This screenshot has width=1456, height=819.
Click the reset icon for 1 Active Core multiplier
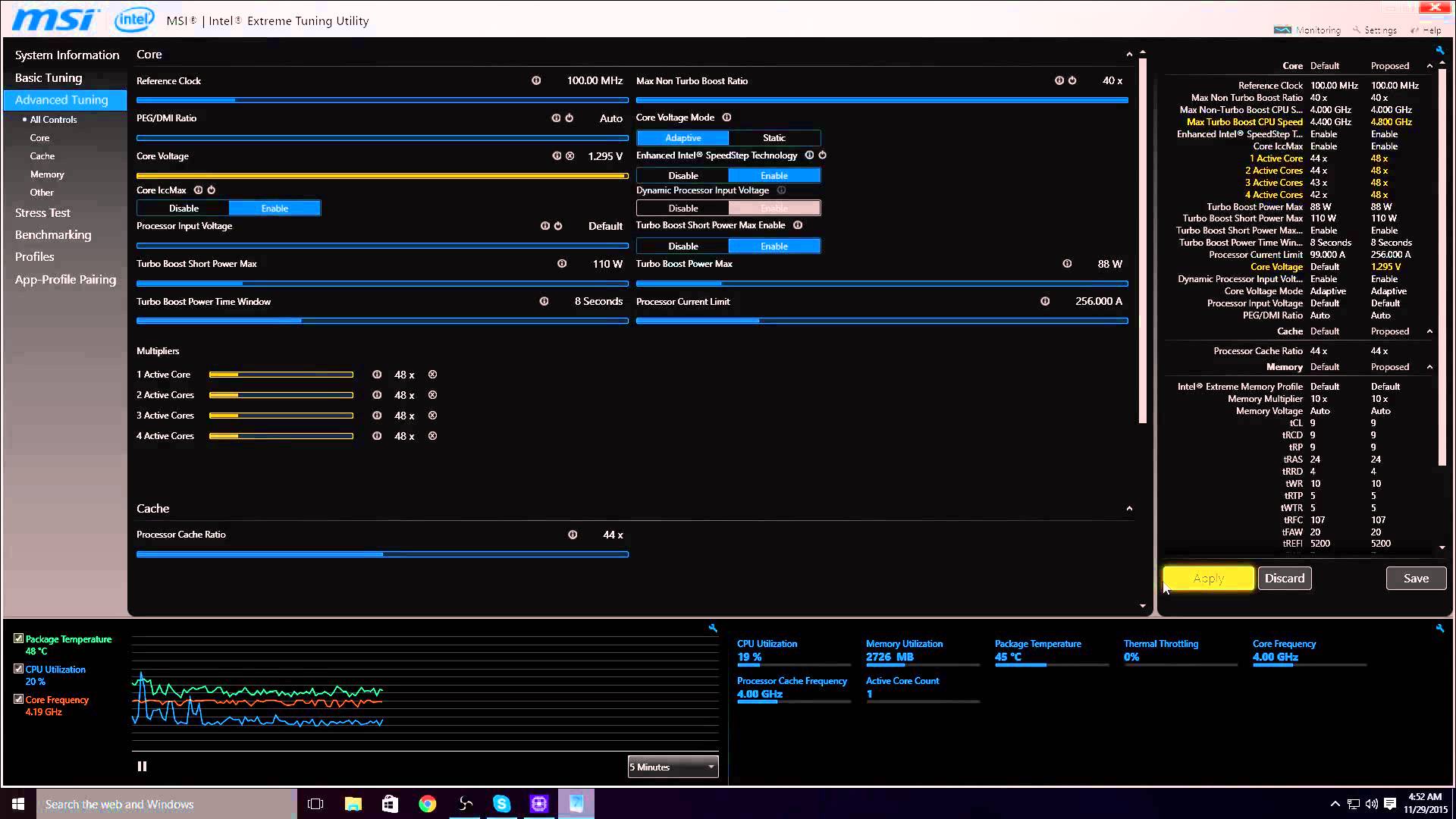pos(432,375)
